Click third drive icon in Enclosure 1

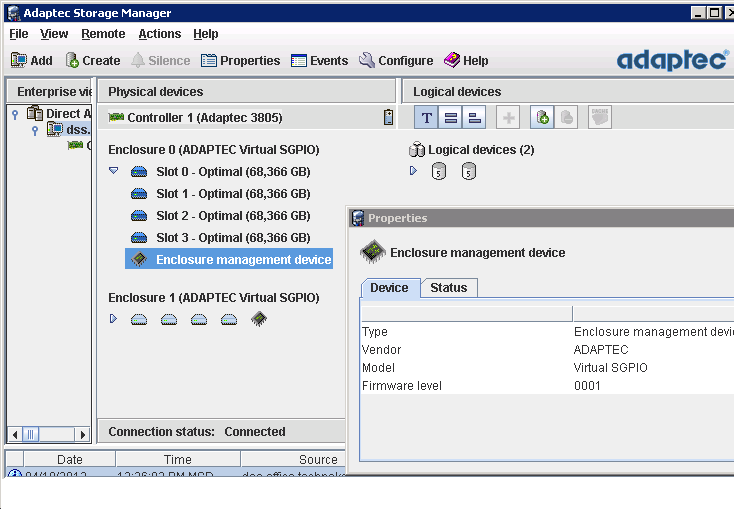pos(199,320)
